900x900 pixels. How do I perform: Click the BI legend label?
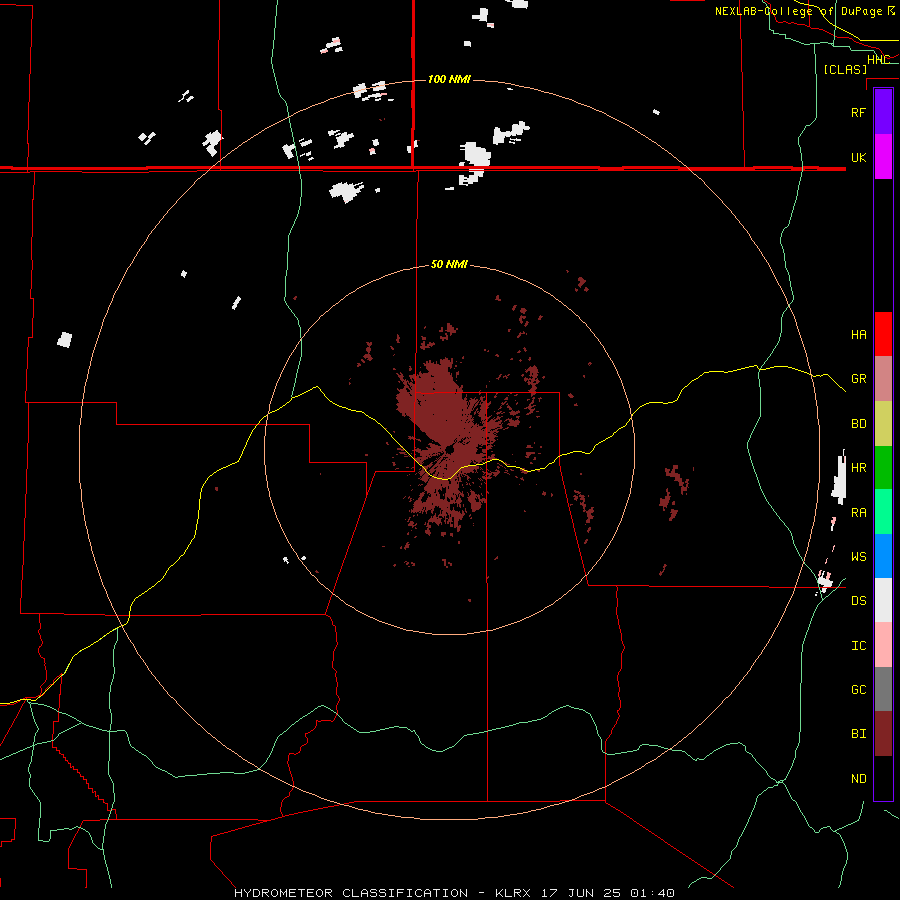[858, 734]
